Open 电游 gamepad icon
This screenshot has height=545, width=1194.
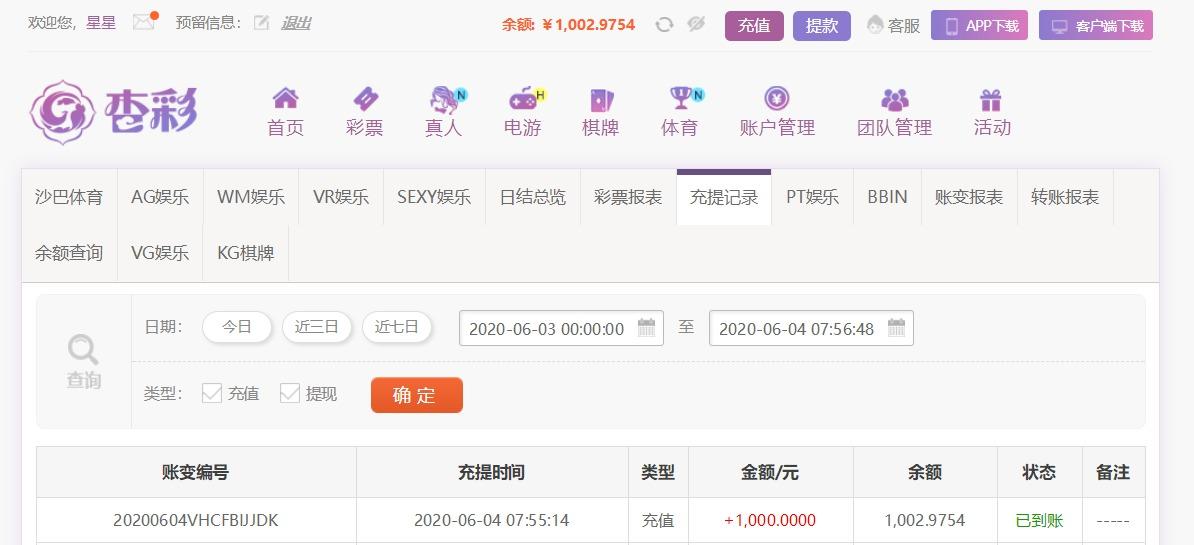(x=522, y=99)
